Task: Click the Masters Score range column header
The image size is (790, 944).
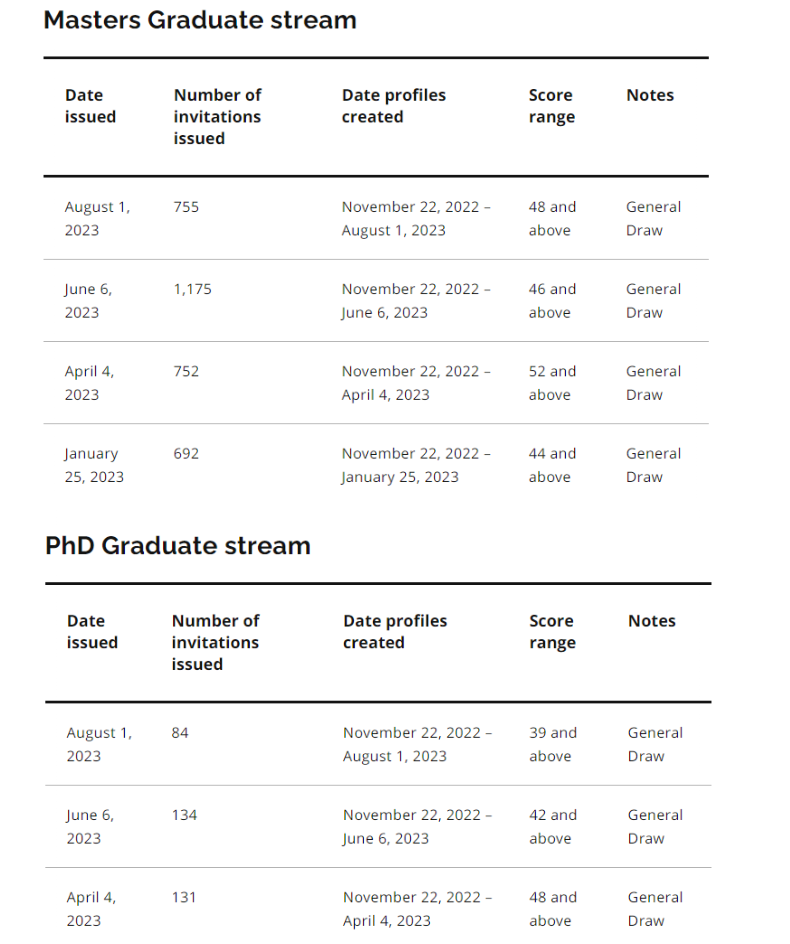Action: [x=552, y=106]
